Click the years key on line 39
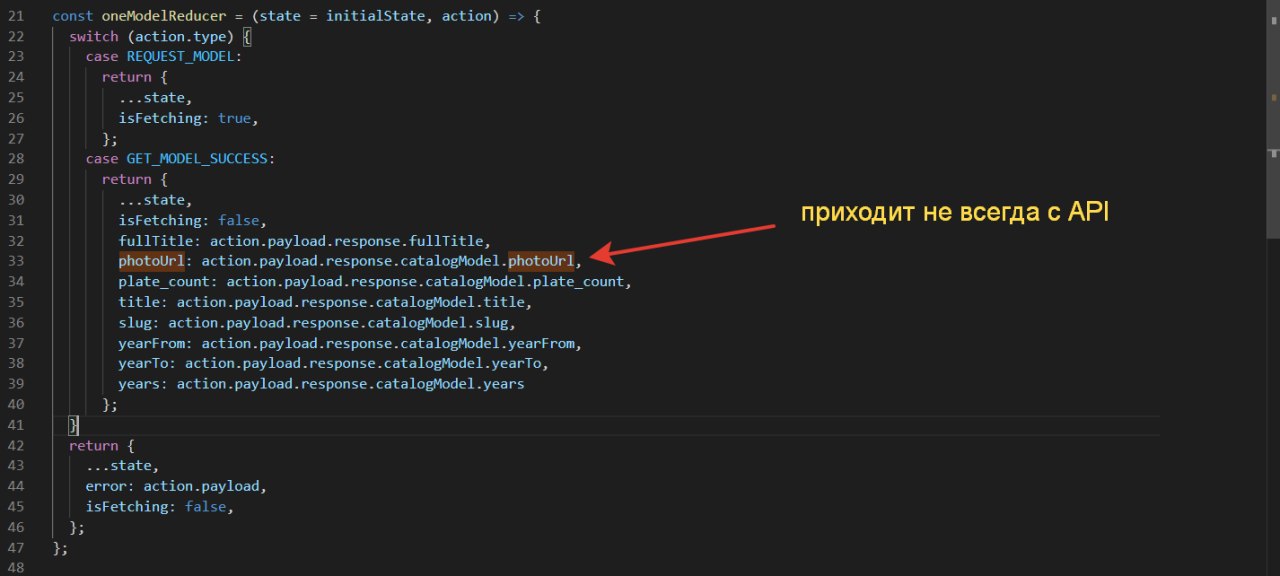Viewport: 1280px width, 576px height. pyautogui.click(x=139, y=384)
